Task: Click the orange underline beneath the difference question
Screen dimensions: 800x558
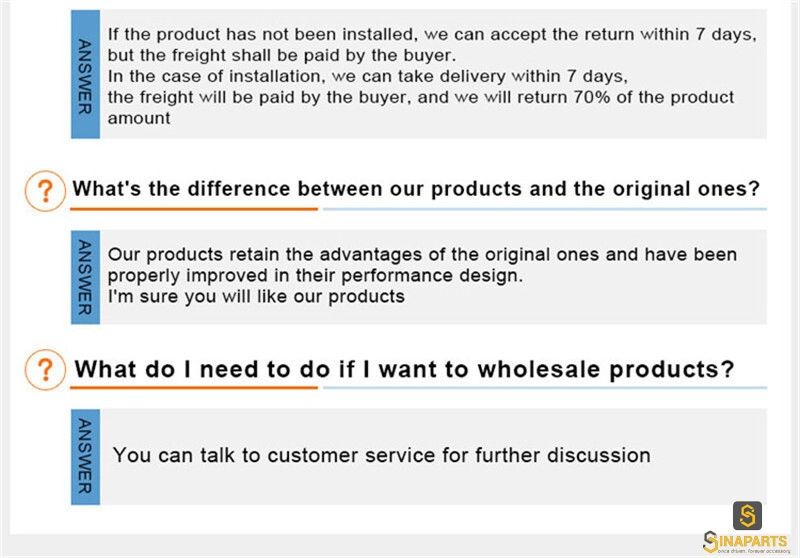Action: click(x=194, y=209)
